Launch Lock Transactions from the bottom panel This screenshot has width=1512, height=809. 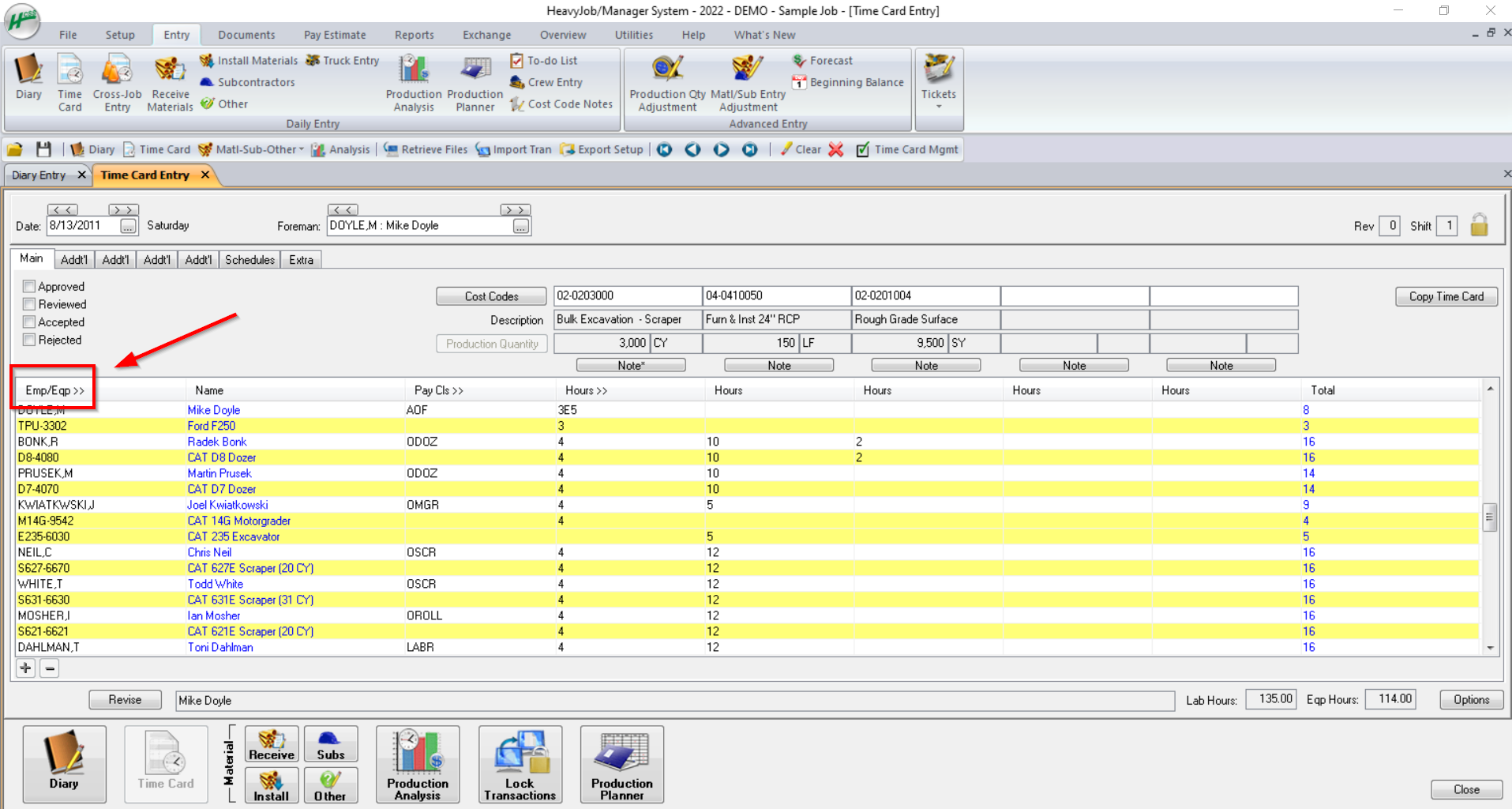click(x=520, y=762)
